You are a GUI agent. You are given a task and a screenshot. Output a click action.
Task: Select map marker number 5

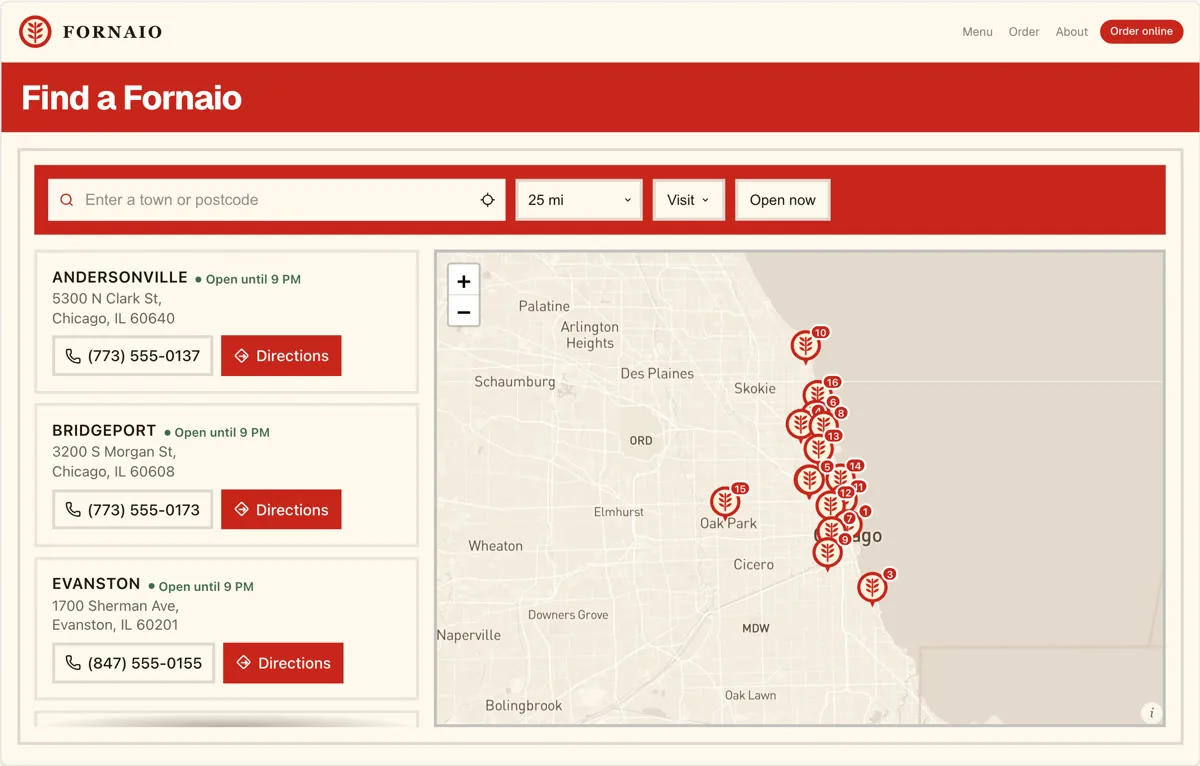pyautogui.click(x=810, y=481)
